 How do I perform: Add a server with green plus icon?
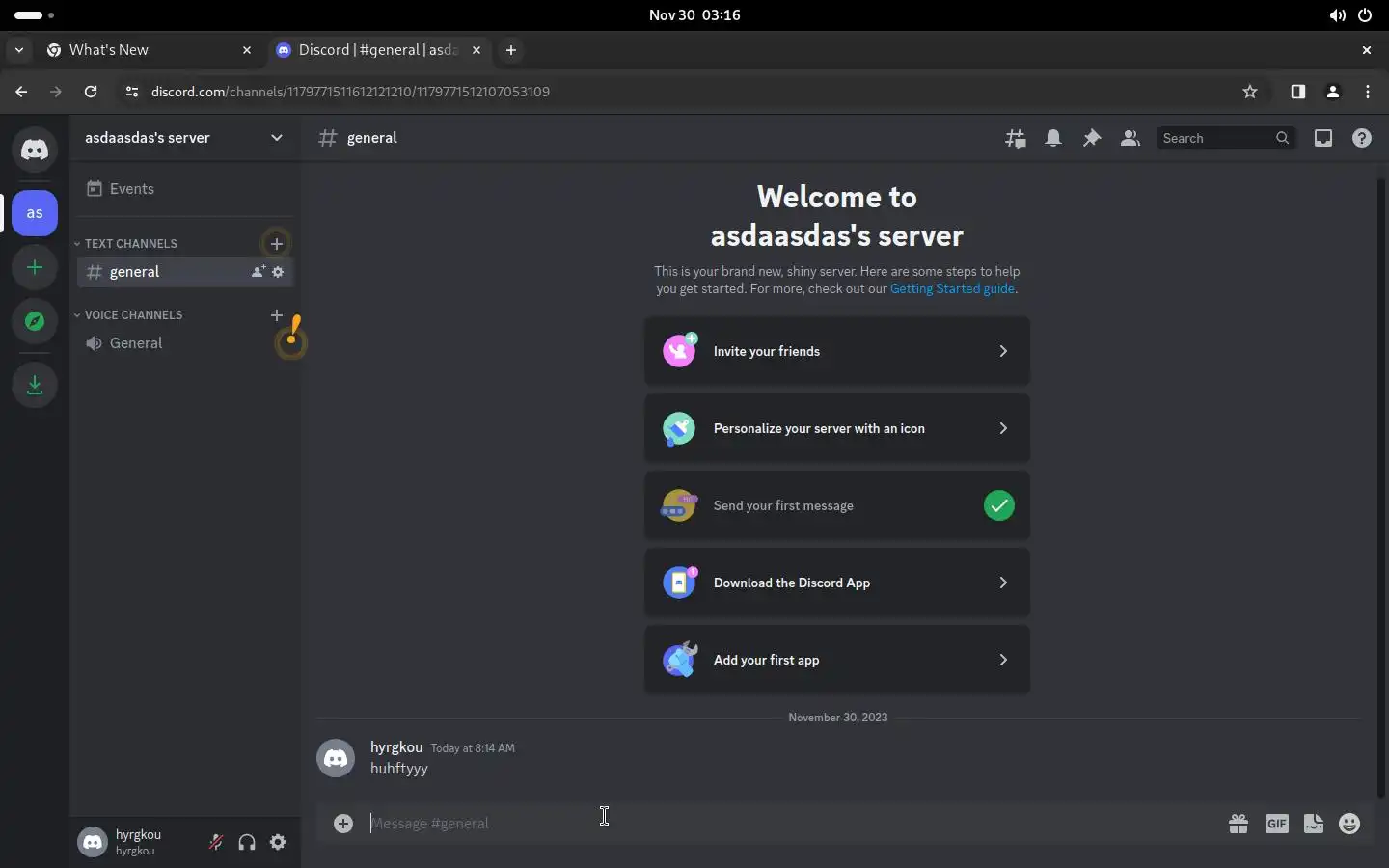tap(35, 267)
